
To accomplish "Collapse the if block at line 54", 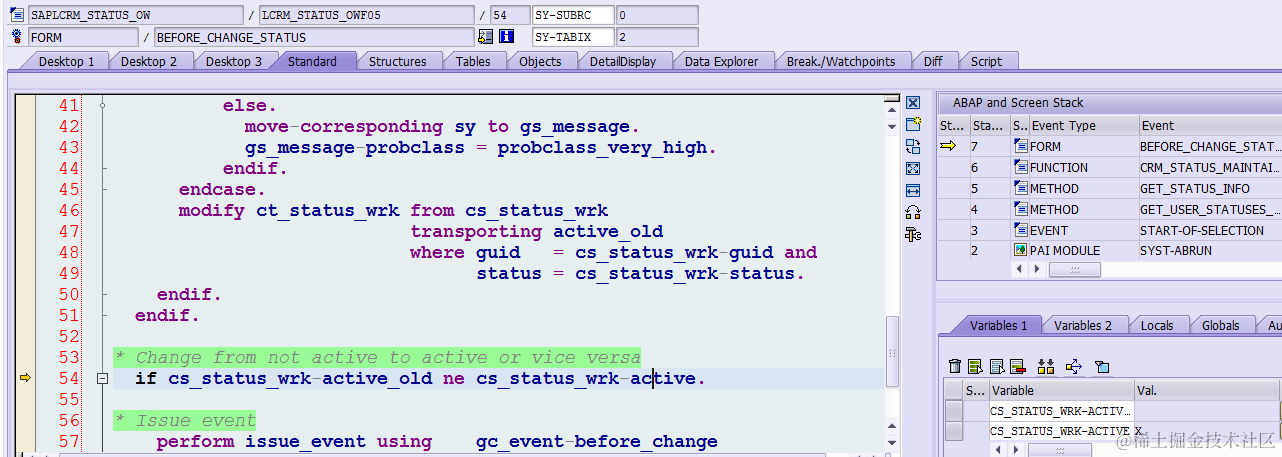I will point(102,379).
